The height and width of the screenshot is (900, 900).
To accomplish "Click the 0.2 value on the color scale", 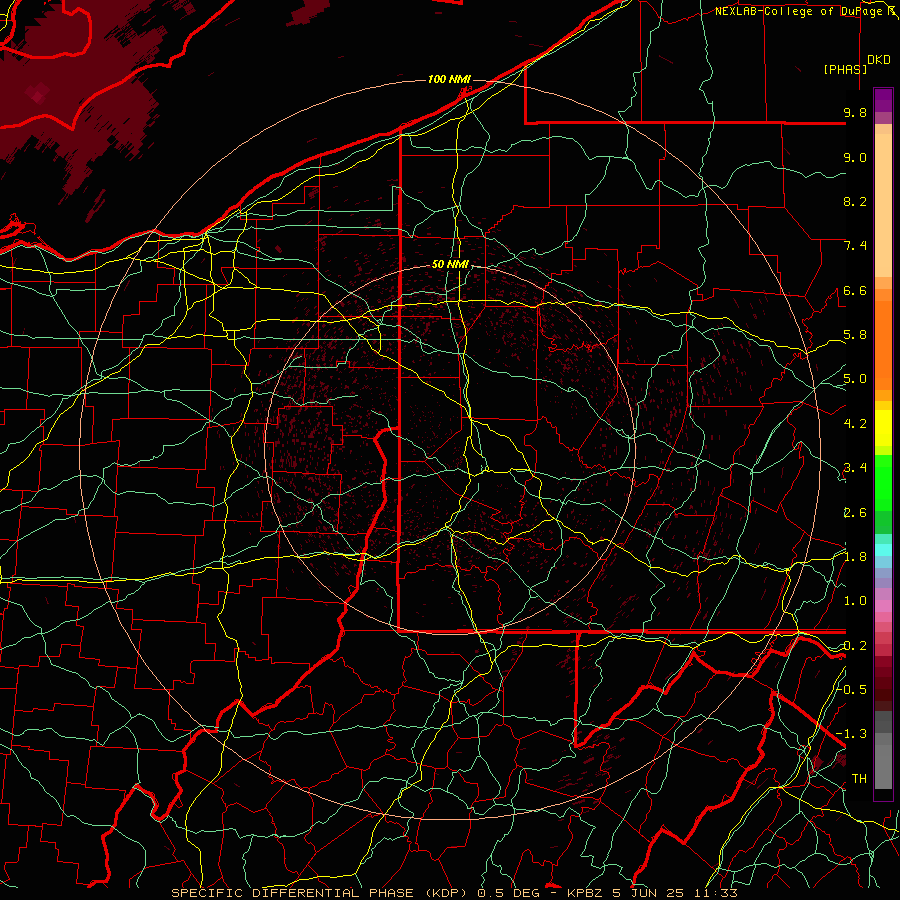I will (855, 645).
